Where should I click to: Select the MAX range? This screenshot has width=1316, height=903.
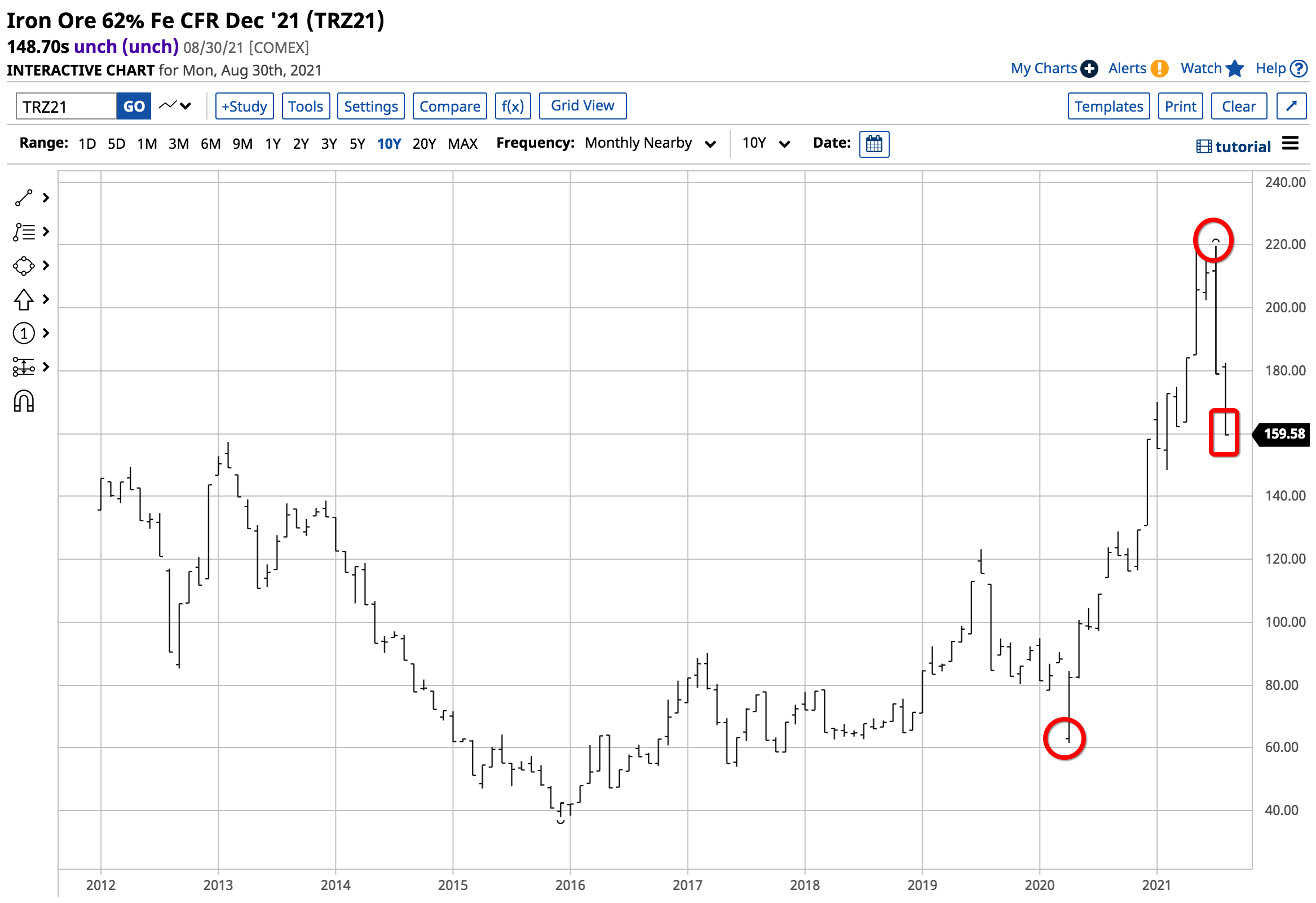pyautogui.click(x=463, y=144)
